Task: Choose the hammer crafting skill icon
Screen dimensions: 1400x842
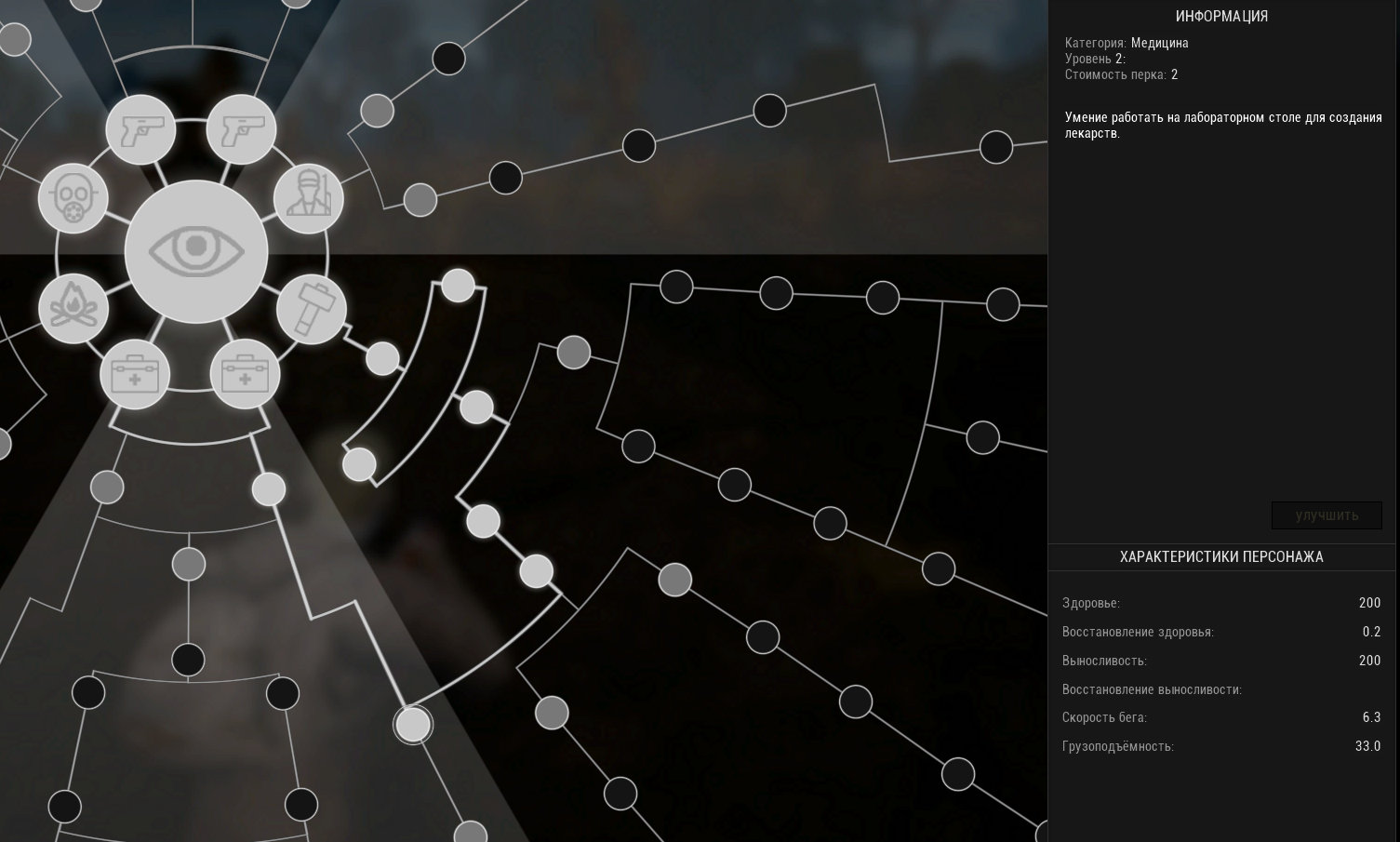Action: point(311,309)
